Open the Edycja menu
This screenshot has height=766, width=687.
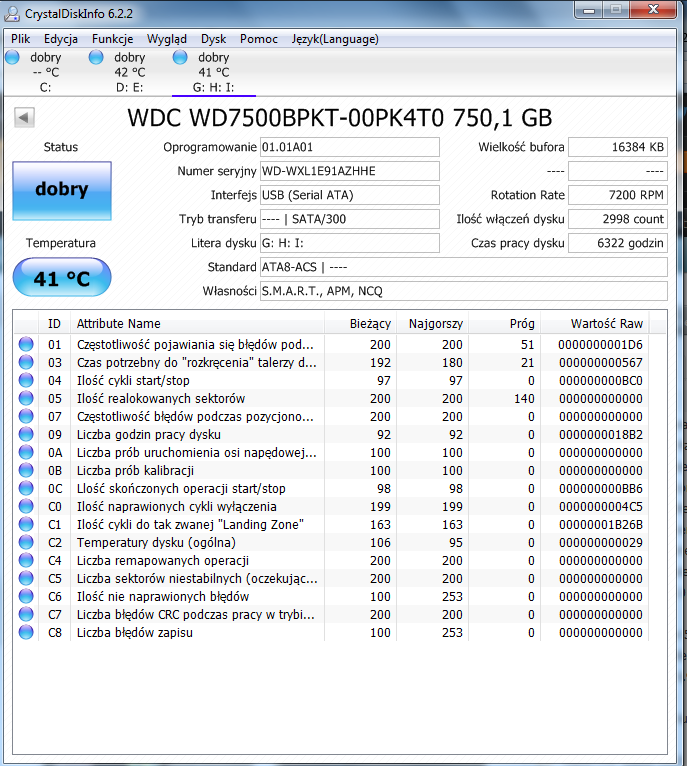click(61, 39)
